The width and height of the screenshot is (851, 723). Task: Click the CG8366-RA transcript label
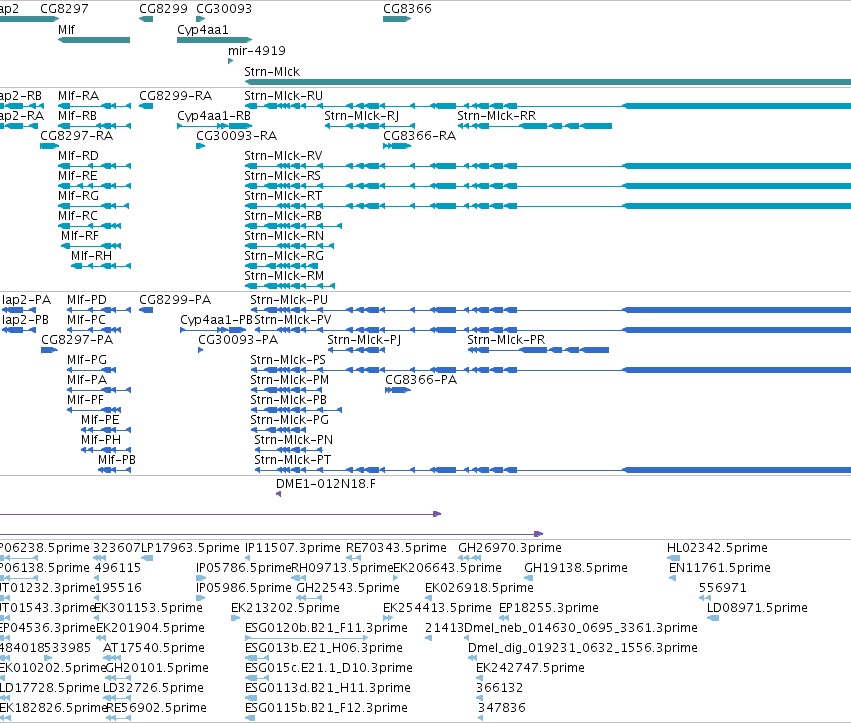[419, 136]
